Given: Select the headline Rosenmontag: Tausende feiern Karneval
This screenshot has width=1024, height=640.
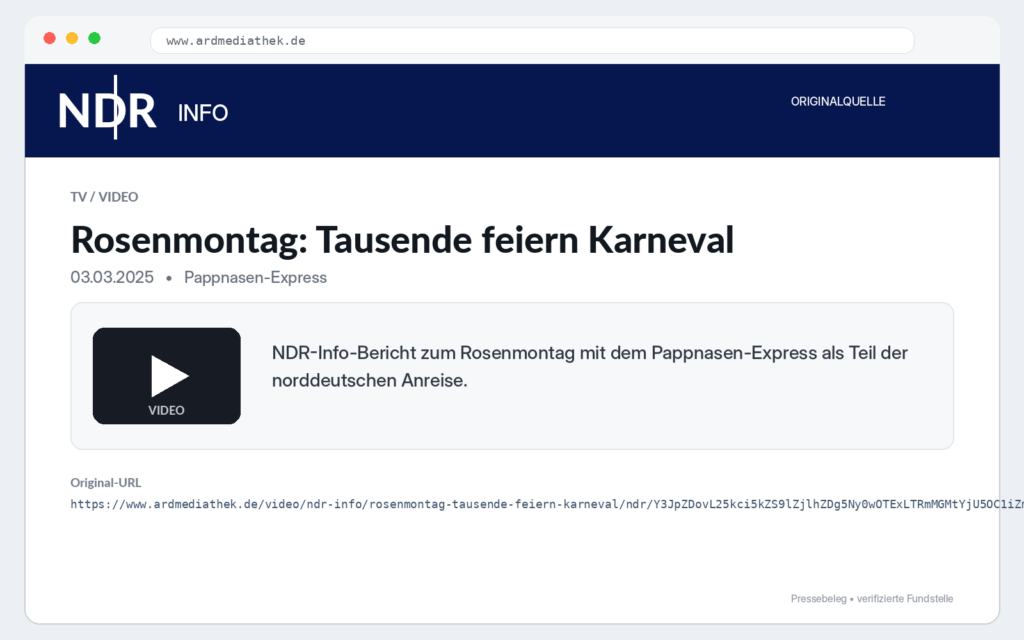Looking at the screenshot, I should 402,240.
